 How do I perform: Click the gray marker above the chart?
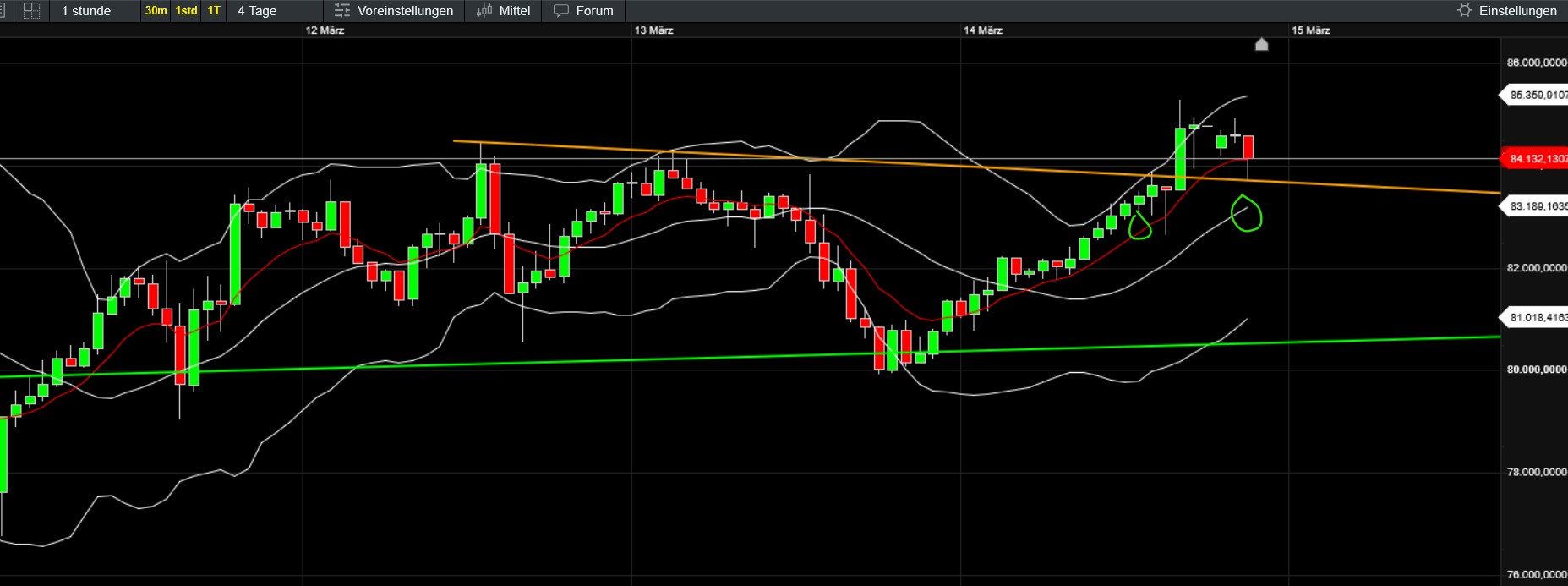tap(1261, 44)
